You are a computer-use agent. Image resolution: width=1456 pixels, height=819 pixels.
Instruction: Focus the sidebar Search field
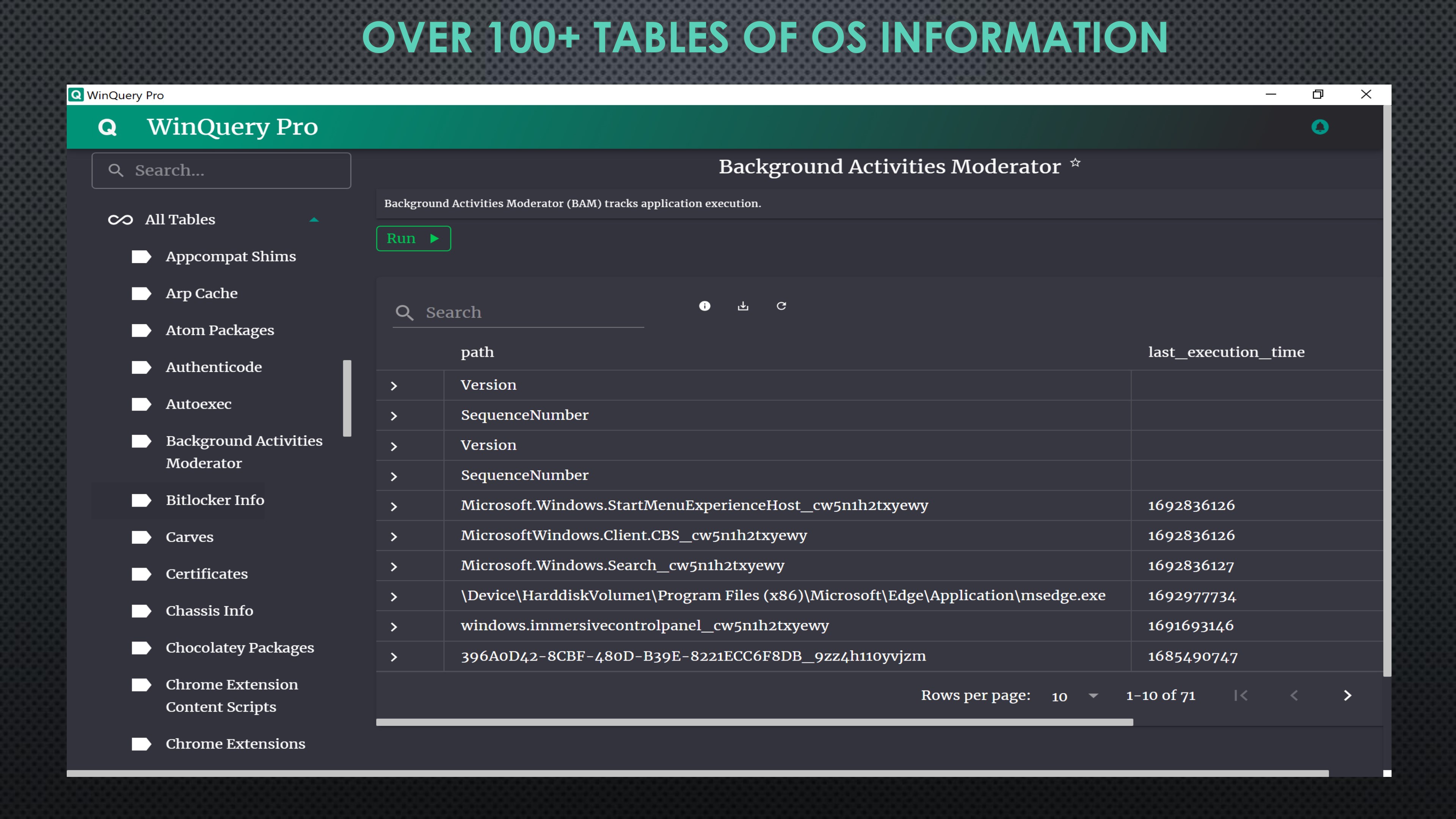tap(221, 170)
